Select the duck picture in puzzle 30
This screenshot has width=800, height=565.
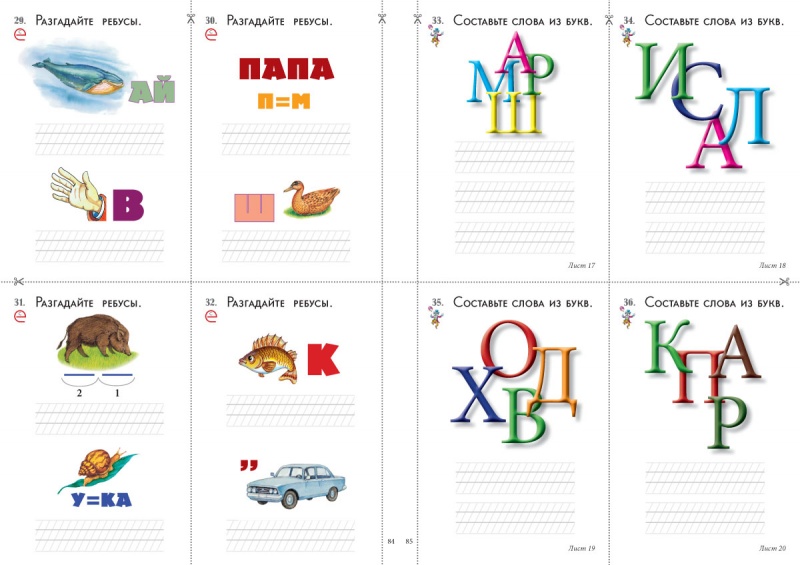(310, 200)
